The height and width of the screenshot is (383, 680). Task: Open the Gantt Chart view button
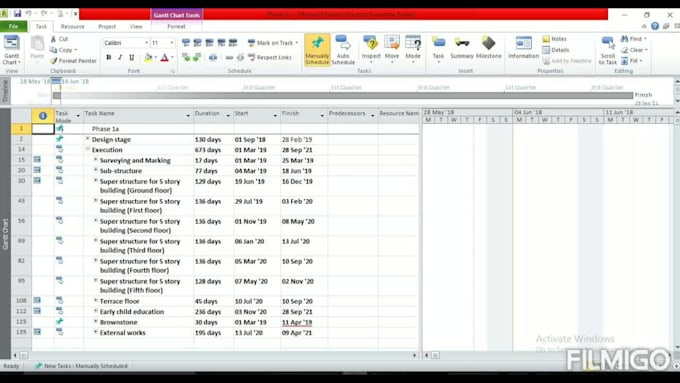pos(11,50)
